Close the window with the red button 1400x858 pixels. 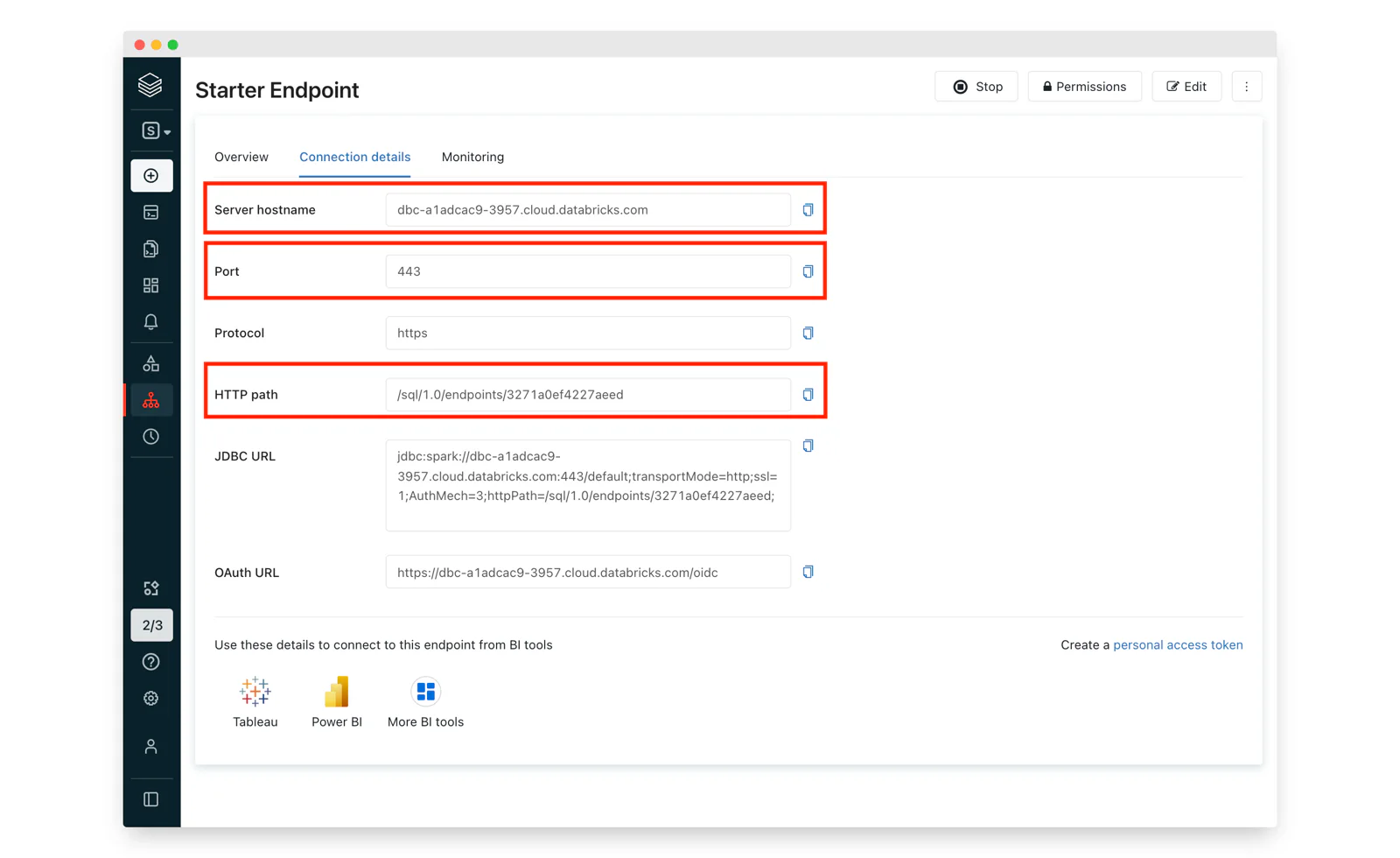pos(140,45)
